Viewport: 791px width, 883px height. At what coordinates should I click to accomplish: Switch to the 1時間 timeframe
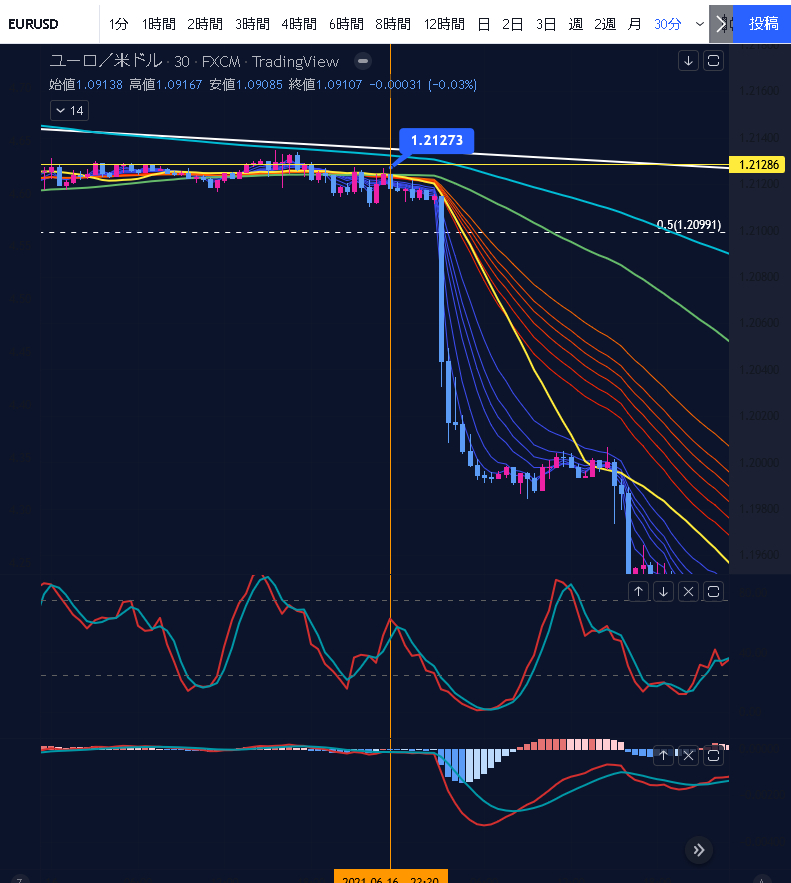[x=158, y=23]
